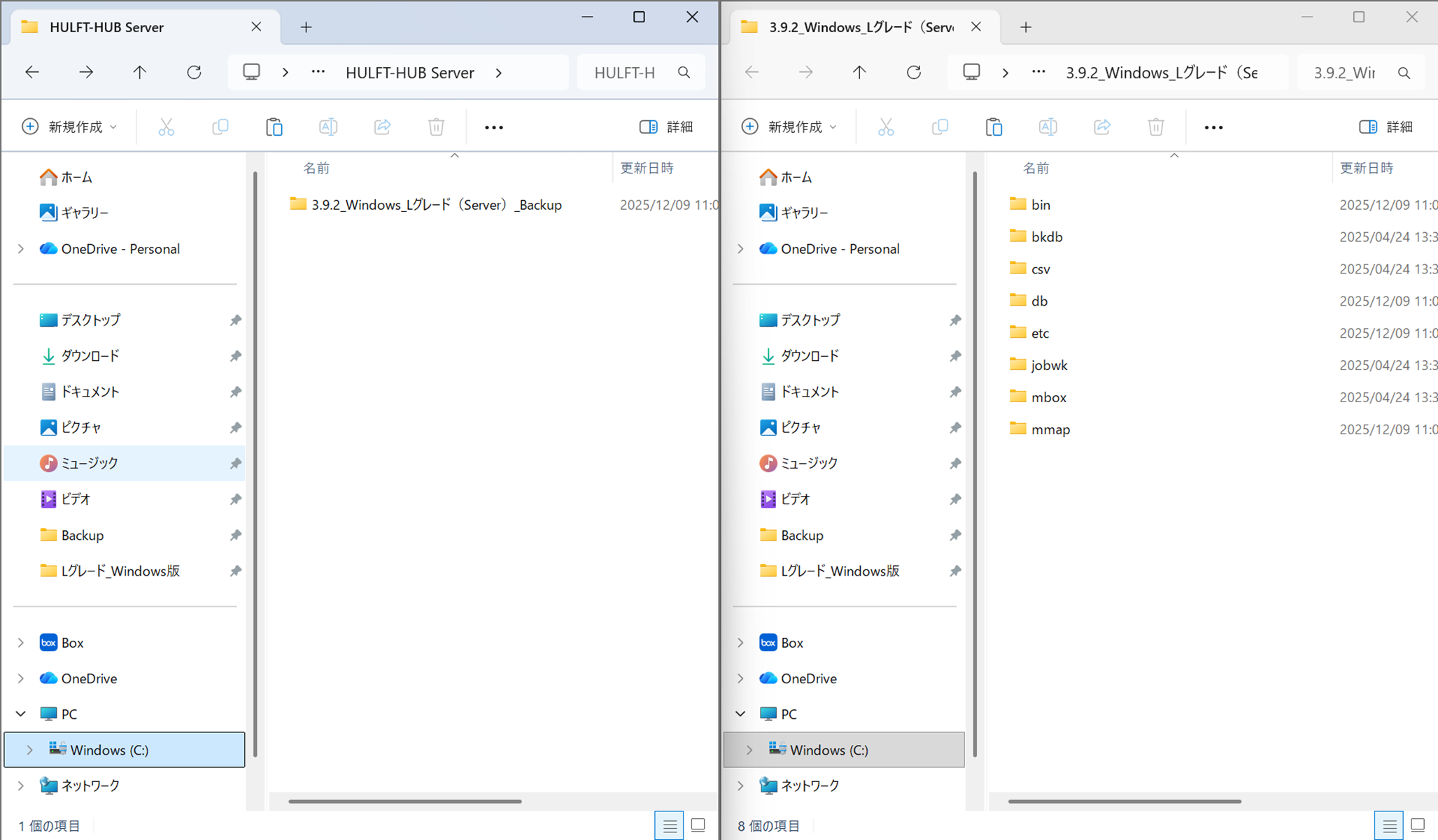Switch to large thumbnails view in left window
The height and width of the screenshot is (840, 1438).
coord(698,825)
